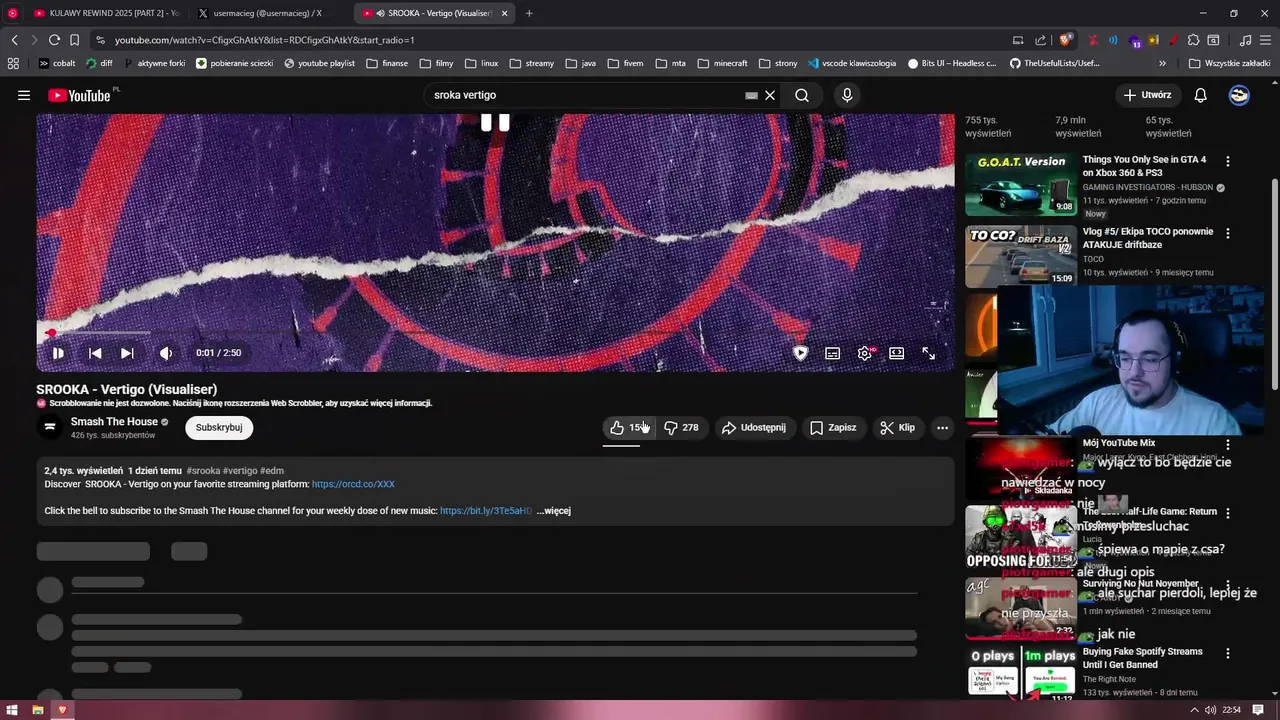Click the #srooka hashtag
The height and width of the screenshot is (720, 1280).
203,470
